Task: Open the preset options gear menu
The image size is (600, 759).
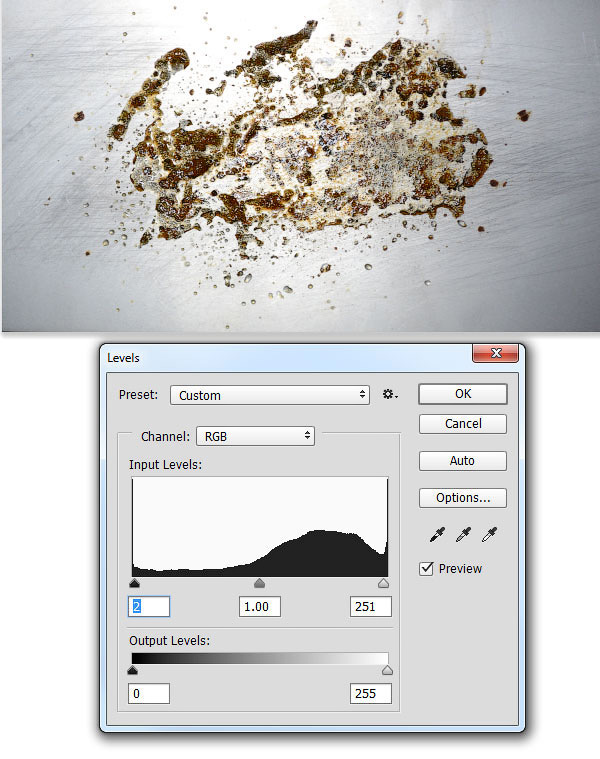Action: point(390,395)
